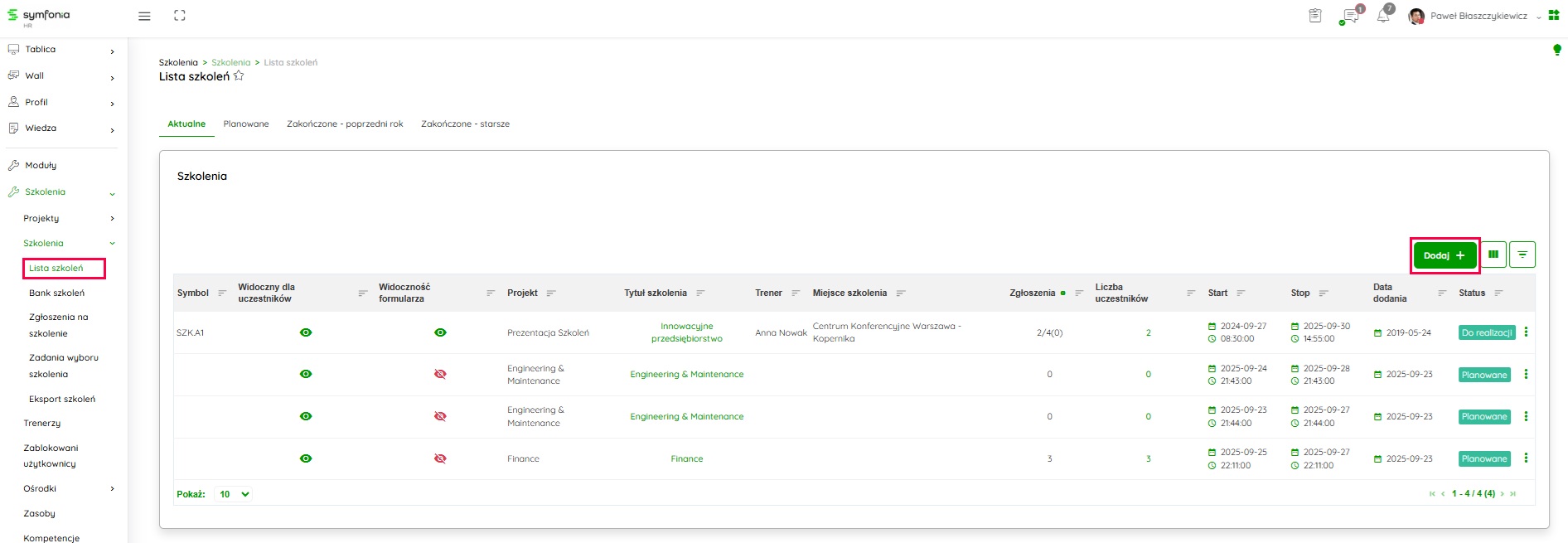Screen dimensions: 1568x543
Task: Open the notifications bell icon
Action: tap(1382, 16)
